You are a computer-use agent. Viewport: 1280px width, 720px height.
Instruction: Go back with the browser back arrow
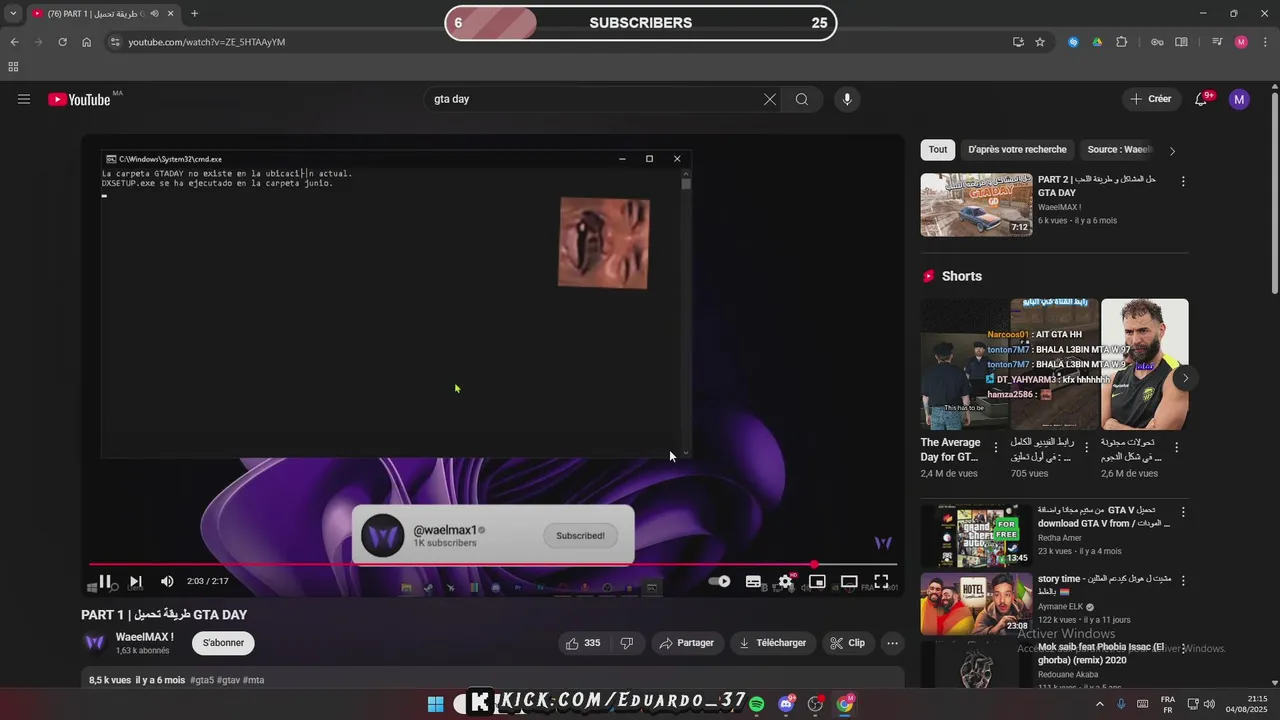(x=14, y=42)
